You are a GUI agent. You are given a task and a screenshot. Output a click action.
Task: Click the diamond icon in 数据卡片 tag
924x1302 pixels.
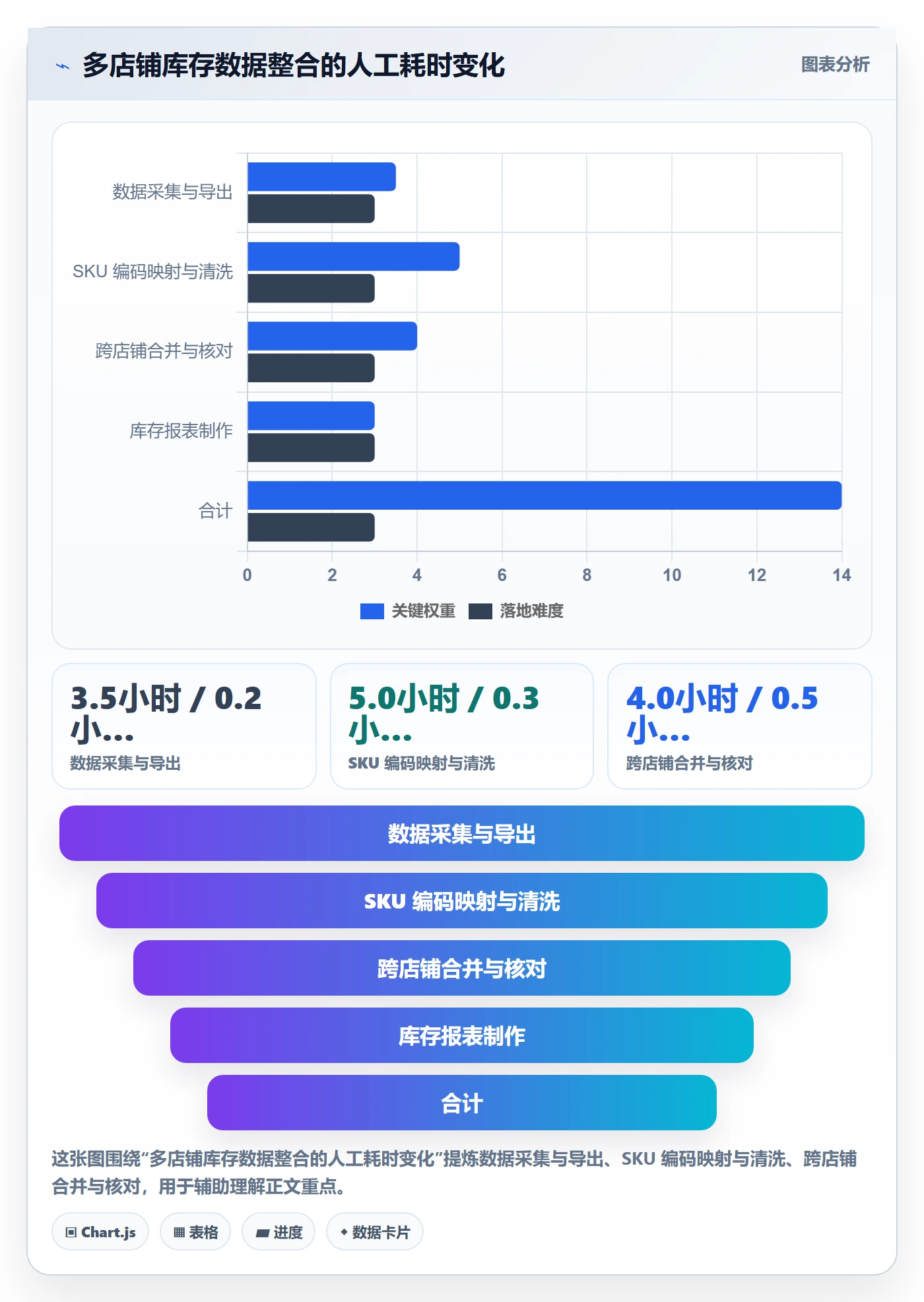(344, 1232)
